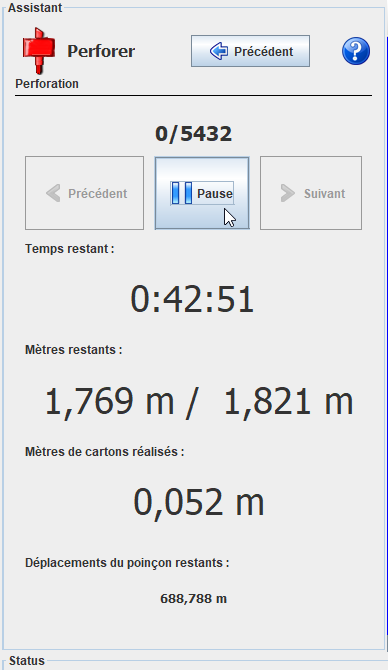Click the 0,052 m cartons value
The width and height of the screenshot is (388, 670).
(x=199, y=502)
